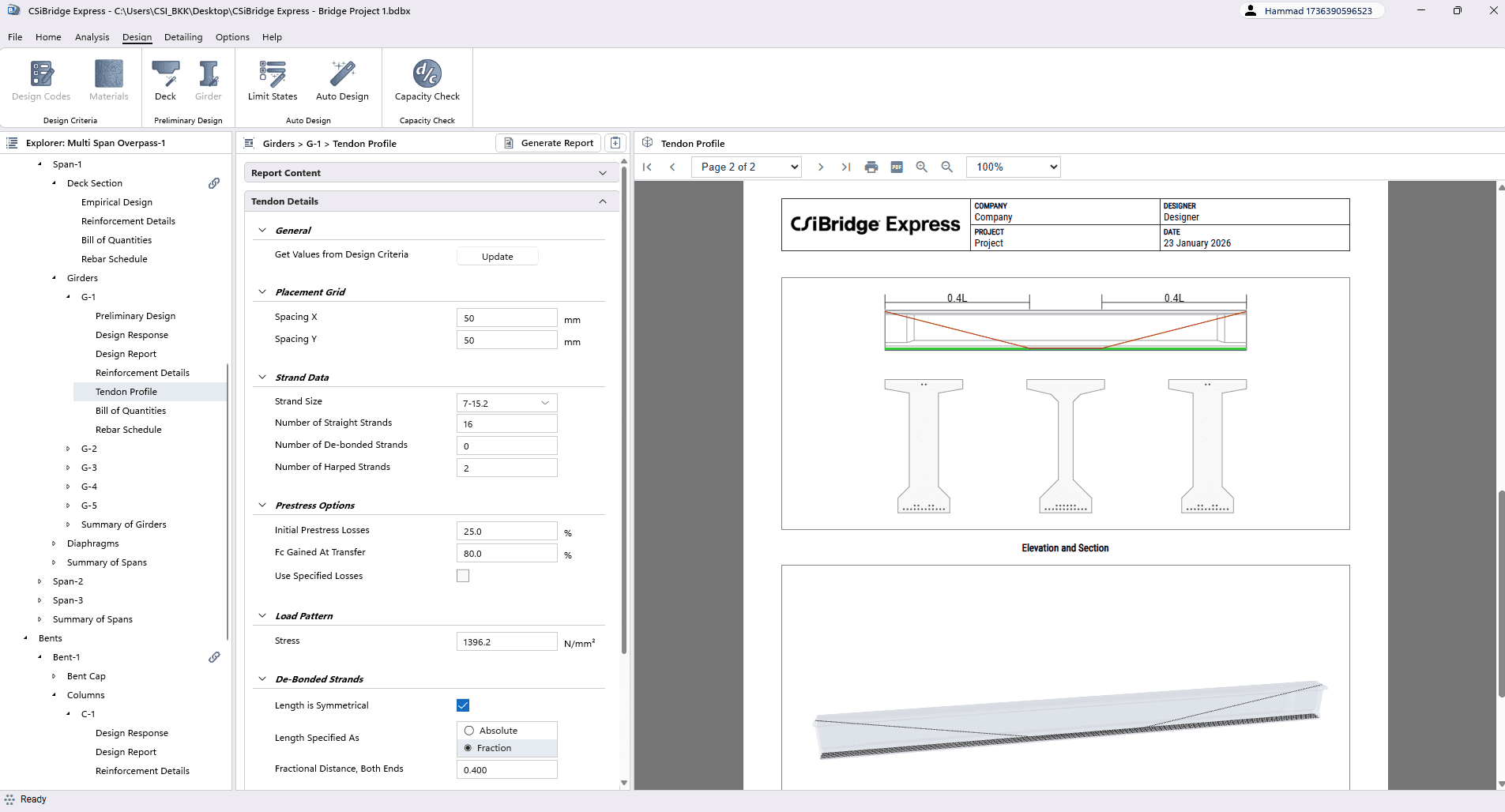Print the tendon profile report

coord(871,167)
